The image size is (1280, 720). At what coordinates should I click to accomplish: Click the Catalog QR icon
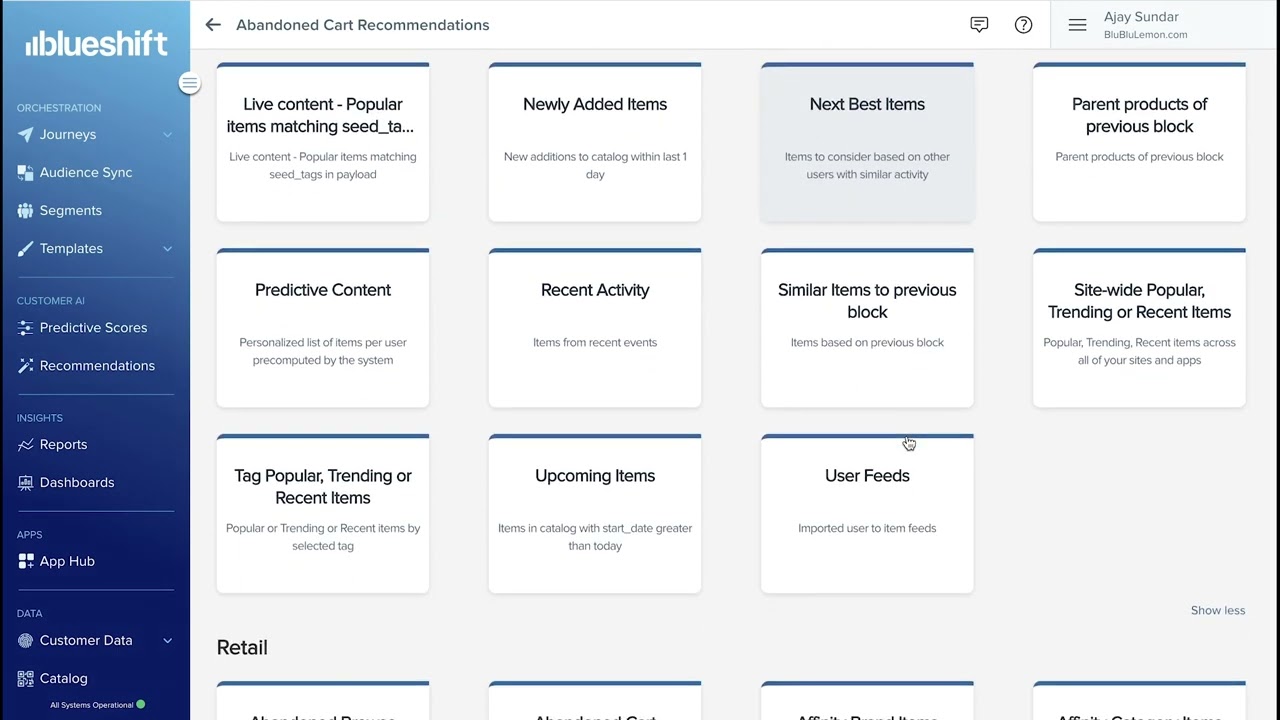[x=25, y=678]
